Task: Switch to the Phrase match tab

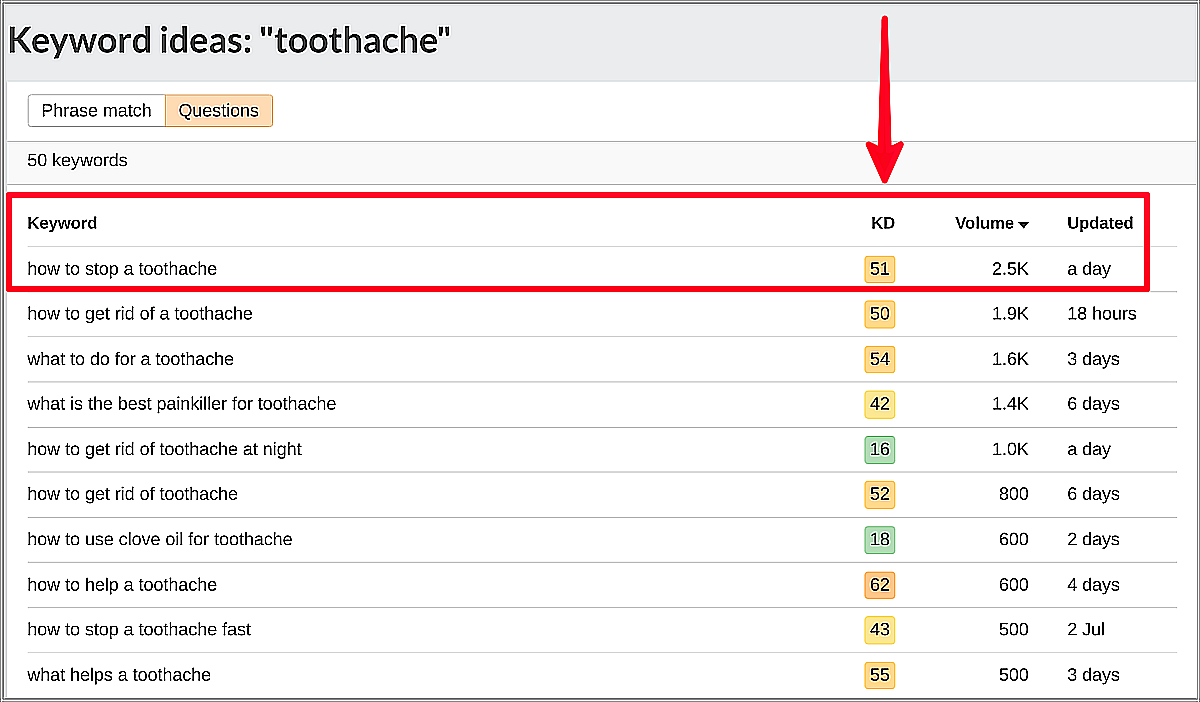Action: tap(96, 111)
